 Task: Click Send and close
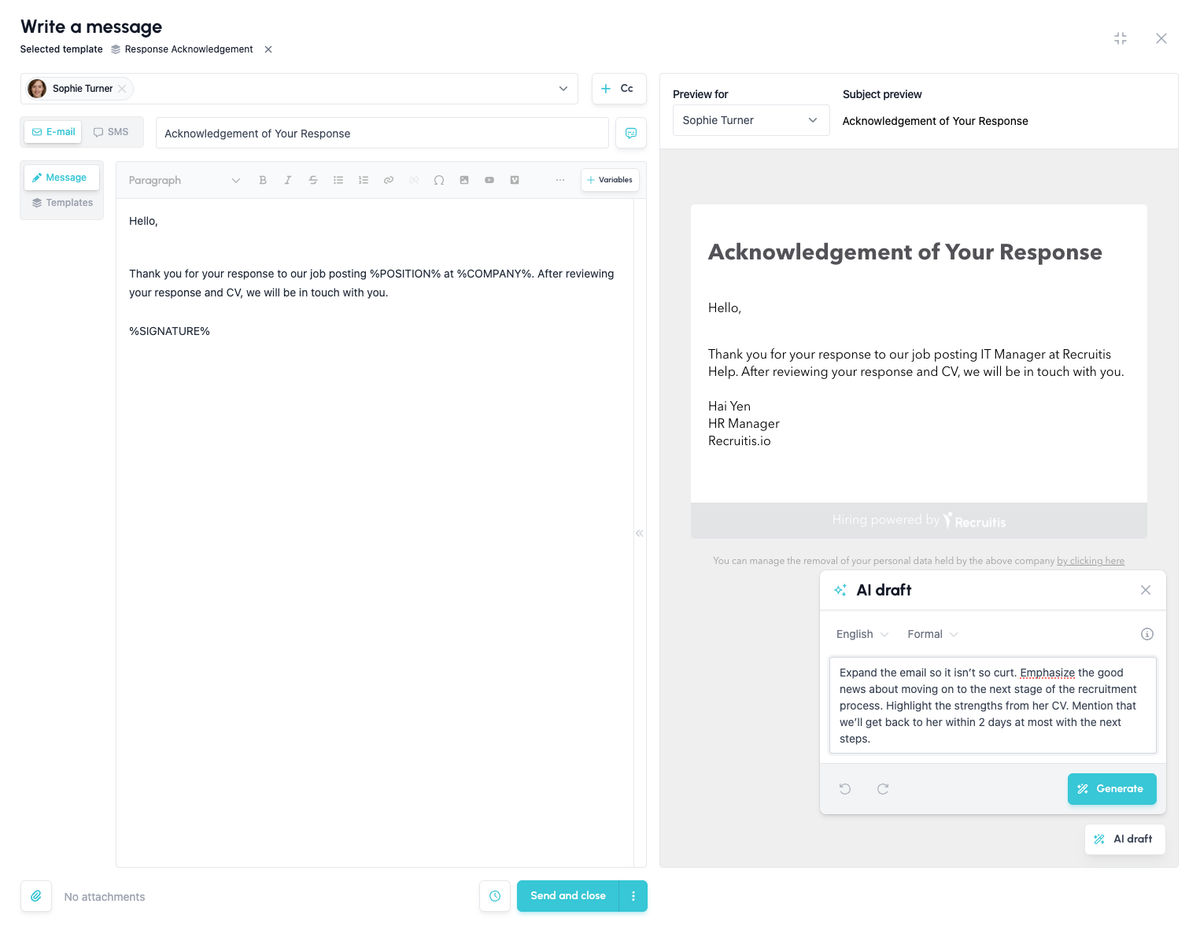568,896
